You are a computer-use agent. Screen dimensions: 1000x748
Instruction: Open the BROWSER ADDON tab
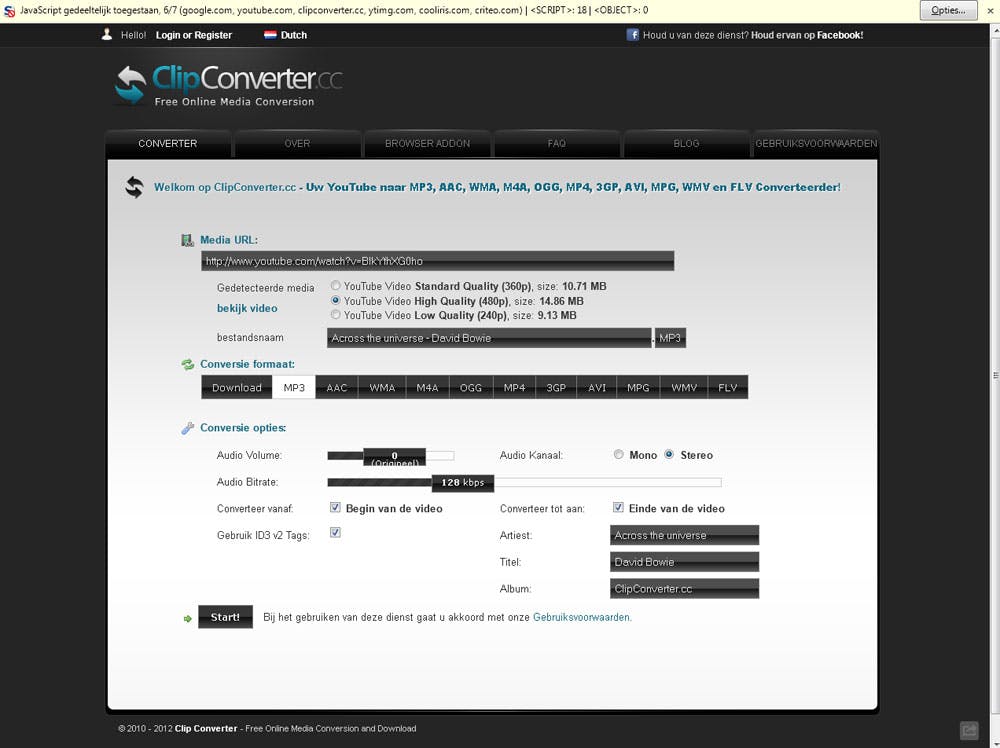coord(427,143)
